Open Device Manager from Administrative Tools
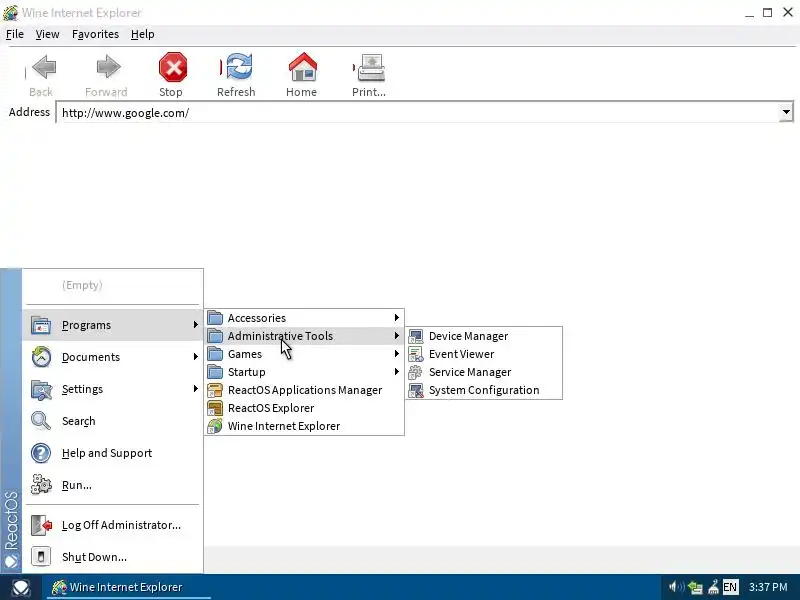The height and width of the screenshot is (600, 800). 484,336
